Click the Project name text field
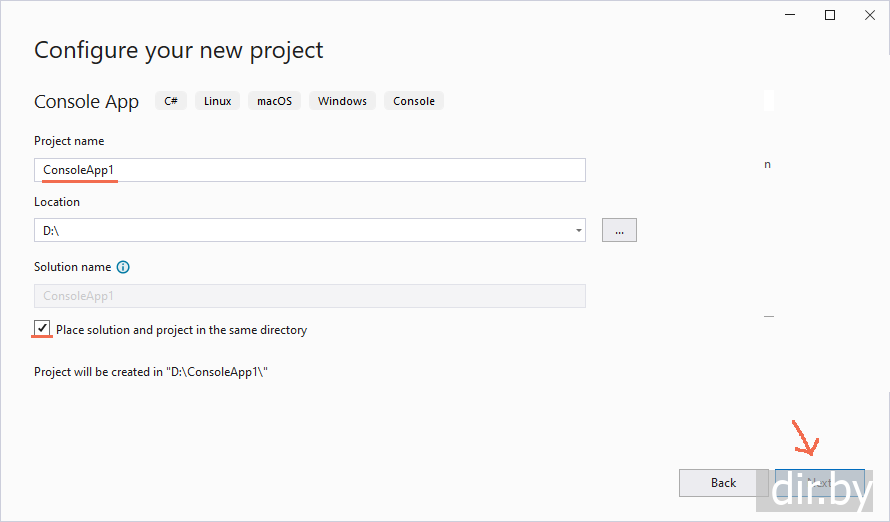This screenshot has height=522, width=890. pos(309,170)
